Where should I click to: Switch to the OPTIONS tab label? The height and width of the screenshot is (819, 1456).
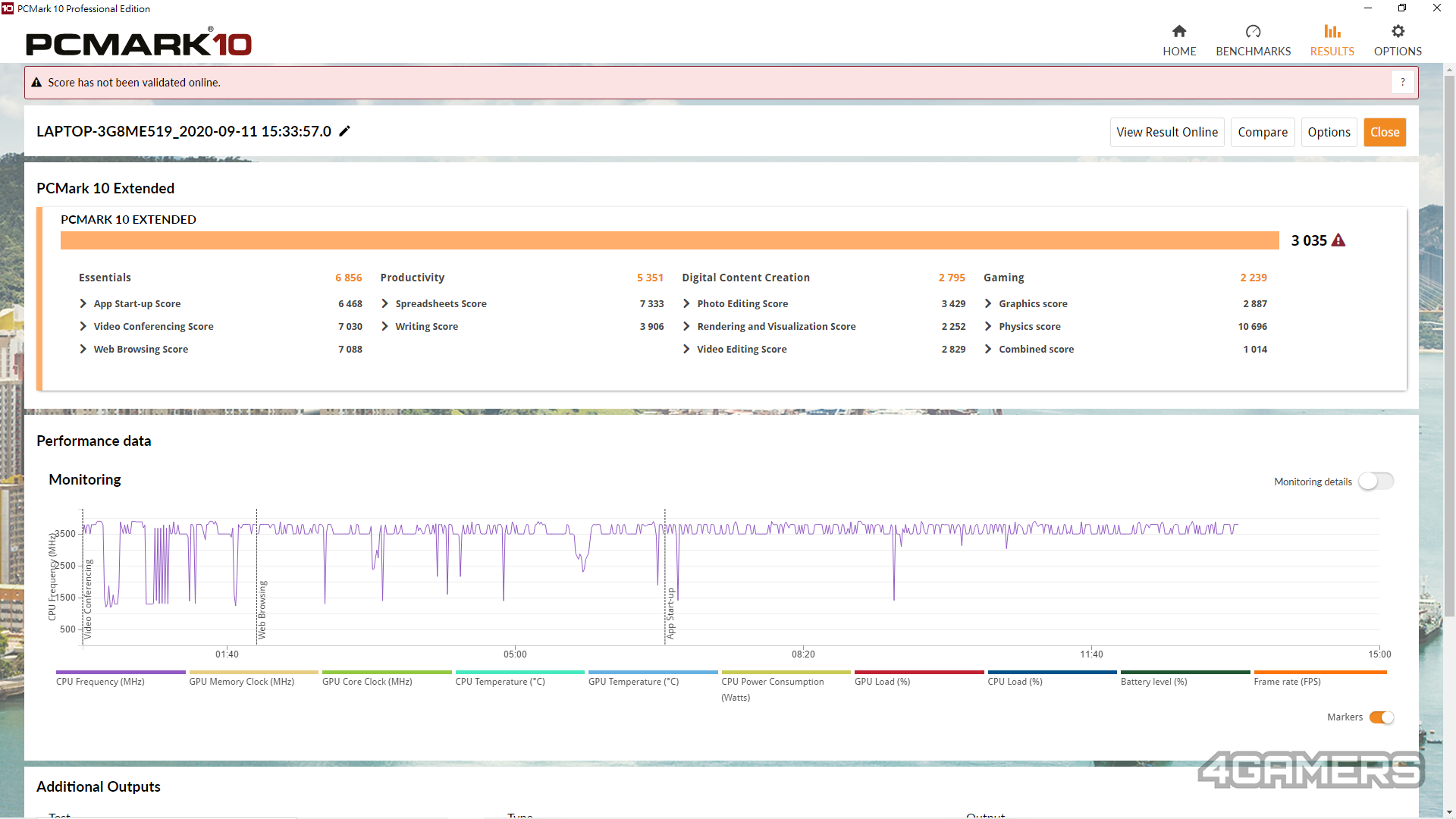coord(1398,51)
